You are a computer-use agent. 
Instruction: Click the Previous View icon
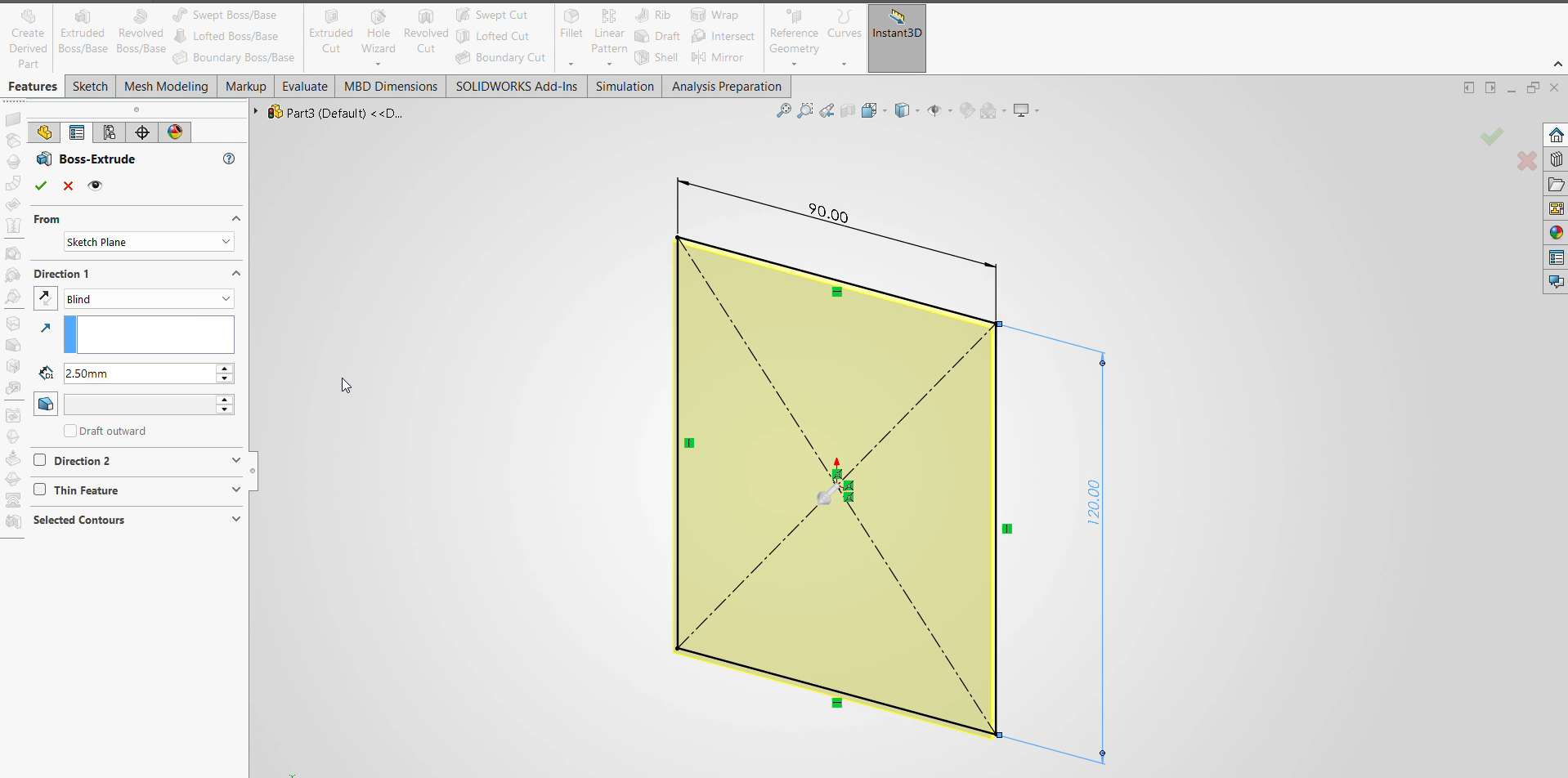click(827, 110)
